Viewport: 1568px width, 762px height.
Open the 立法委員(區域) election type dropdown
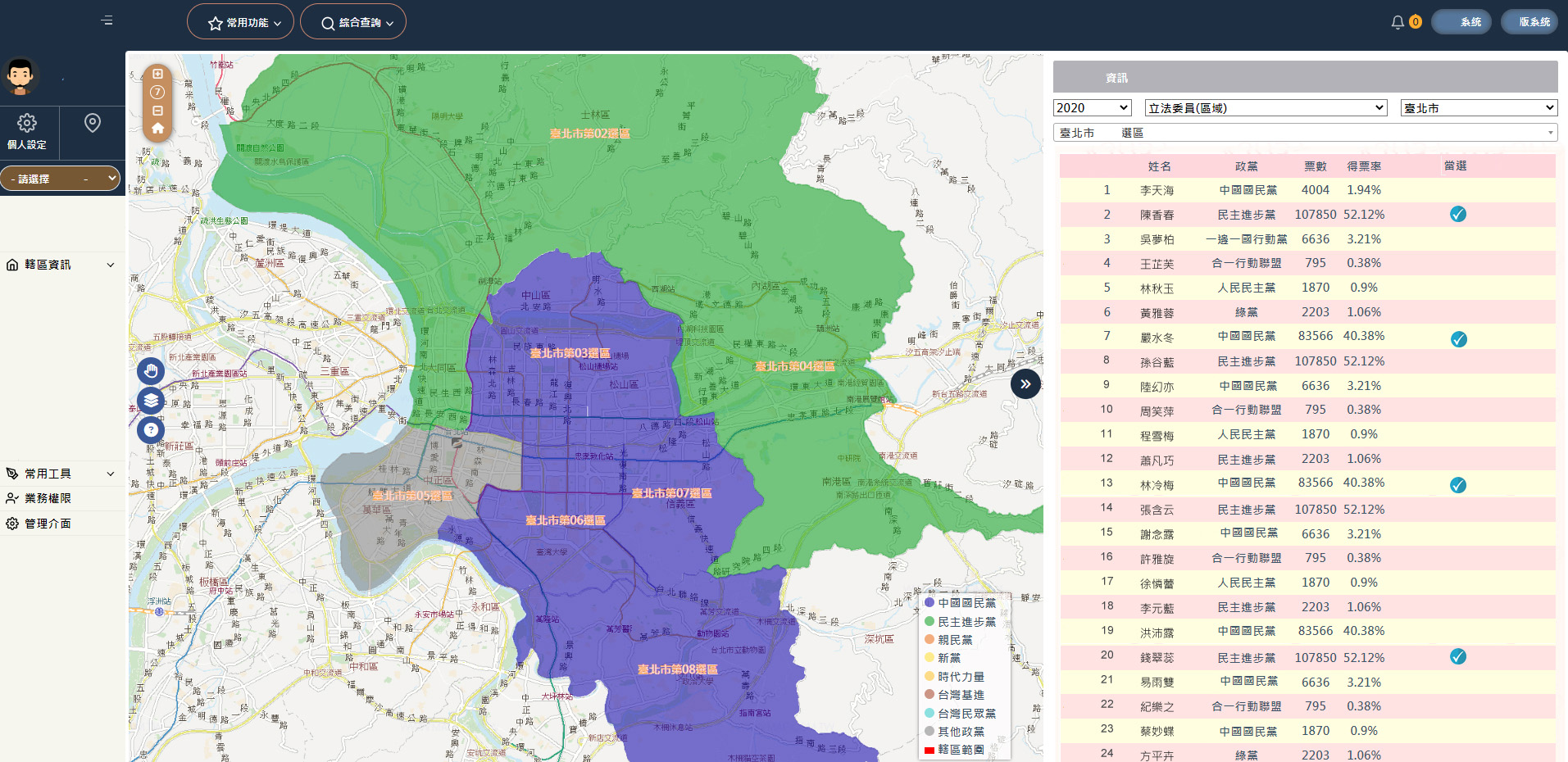click(x=1266, y=108)
